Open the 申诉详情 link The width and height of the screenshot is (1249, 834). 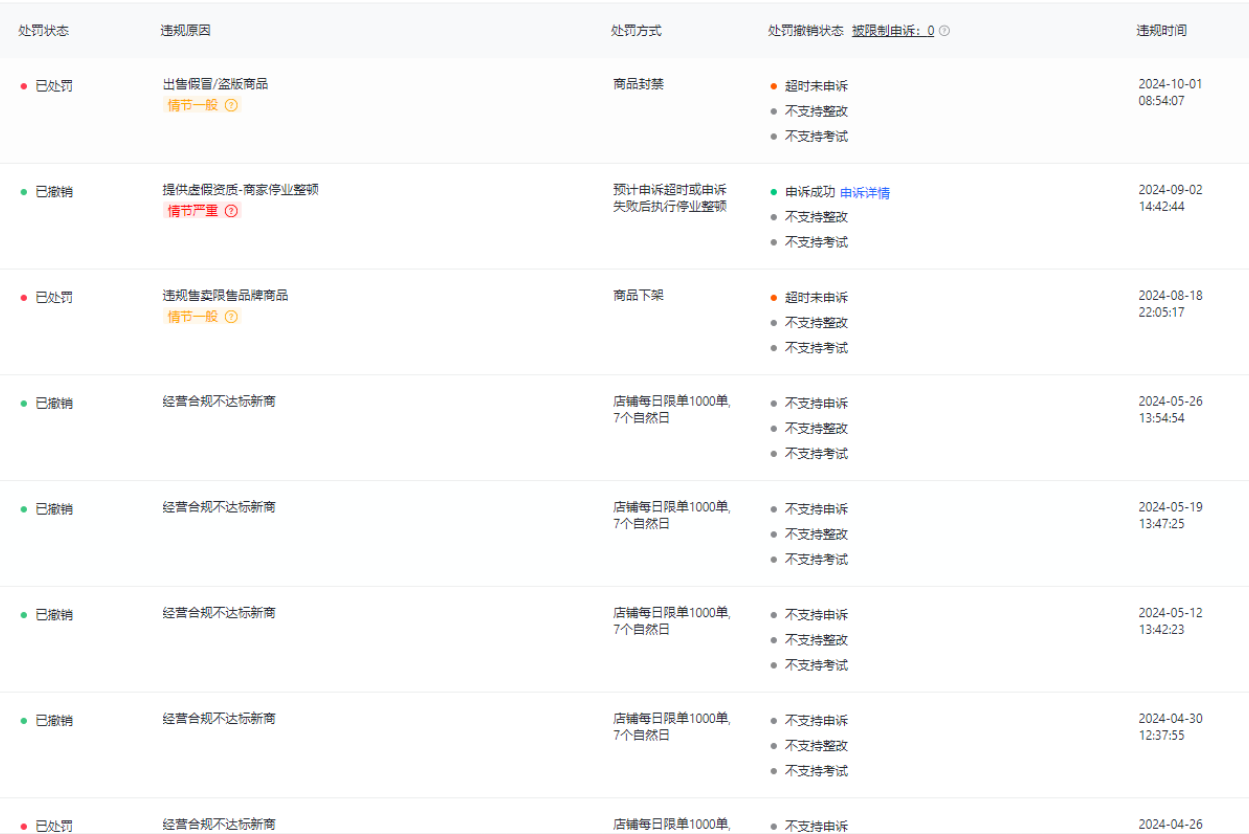point(865,193)
